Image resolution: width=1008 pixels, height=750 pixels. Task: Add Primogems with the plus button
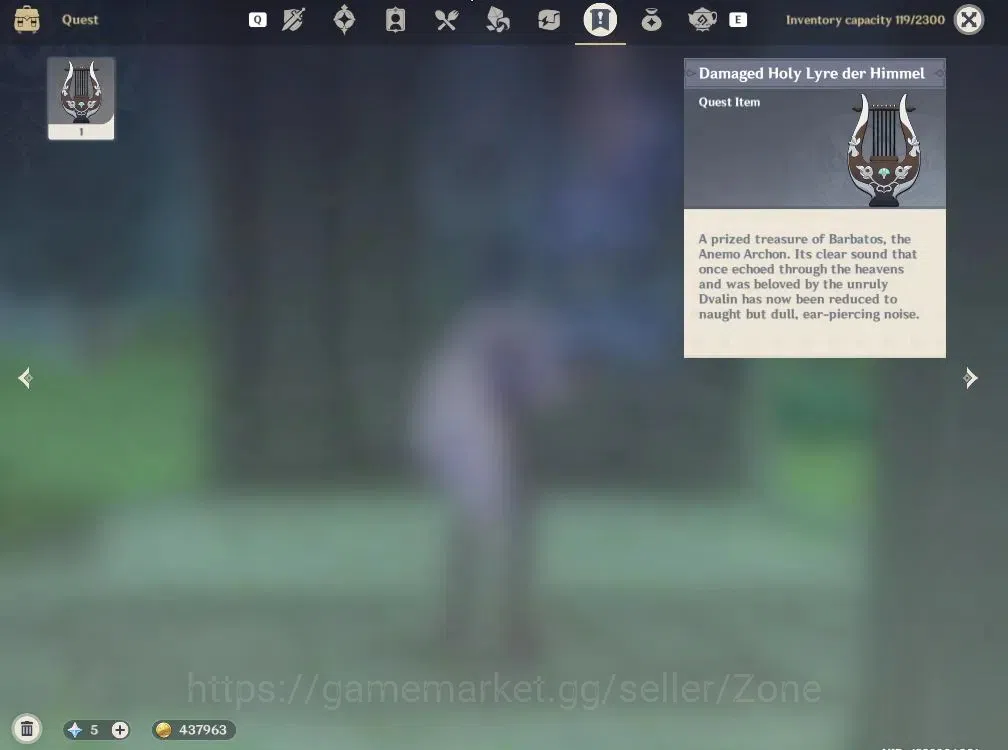120,729
